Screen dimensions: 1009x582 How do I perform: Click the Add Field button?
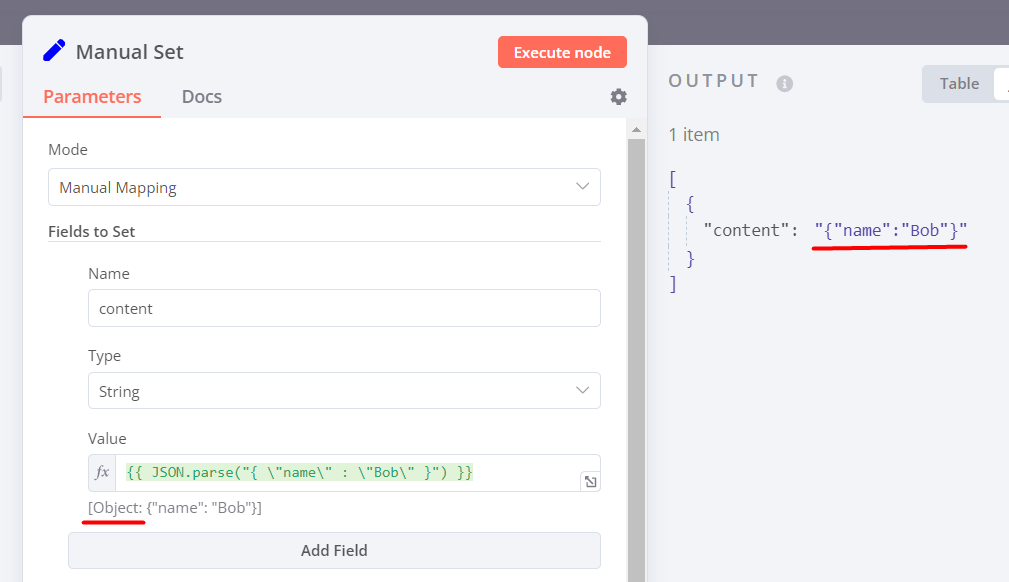coord(334,550)
